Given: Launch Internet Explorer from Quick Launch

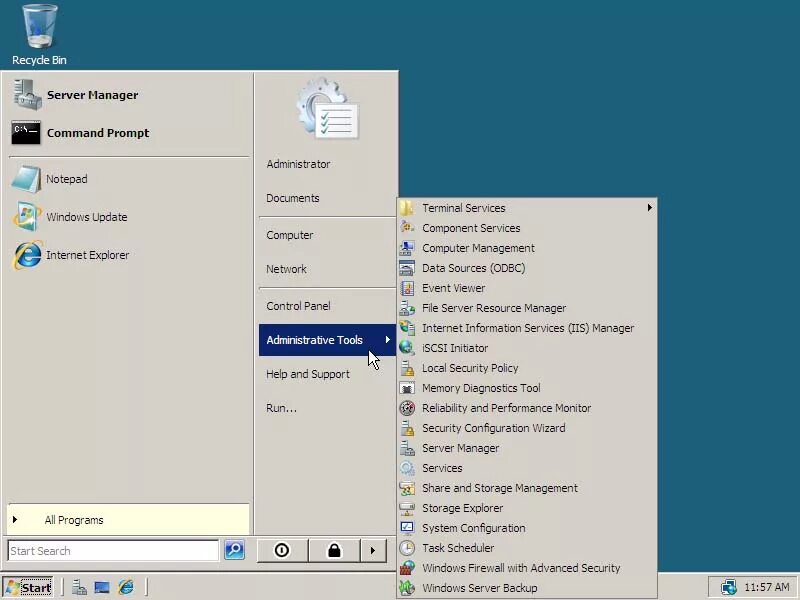Looking at the screenshot, I should pos(126,588).
